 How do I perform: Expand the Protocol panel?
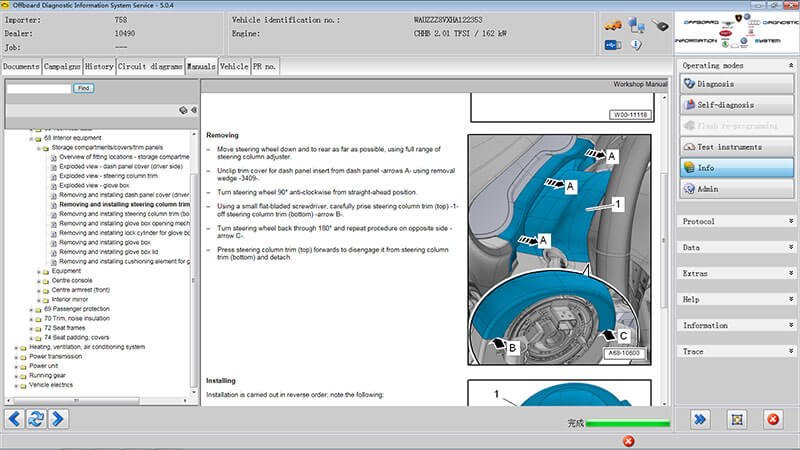791,221
